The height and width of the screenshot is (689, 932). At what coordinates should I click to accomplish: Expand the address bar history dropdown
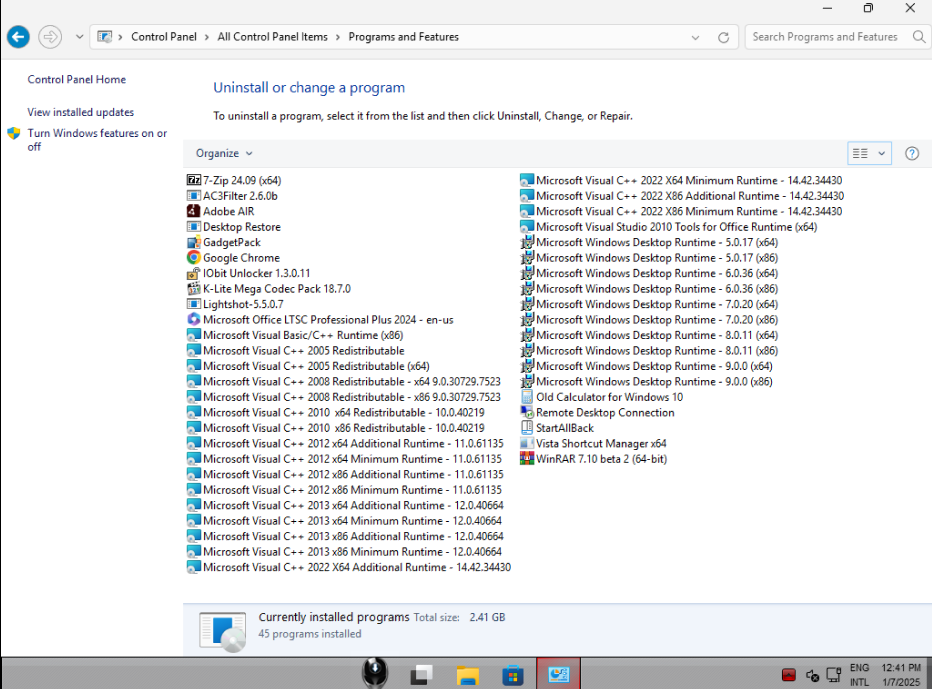coord(695,37)
